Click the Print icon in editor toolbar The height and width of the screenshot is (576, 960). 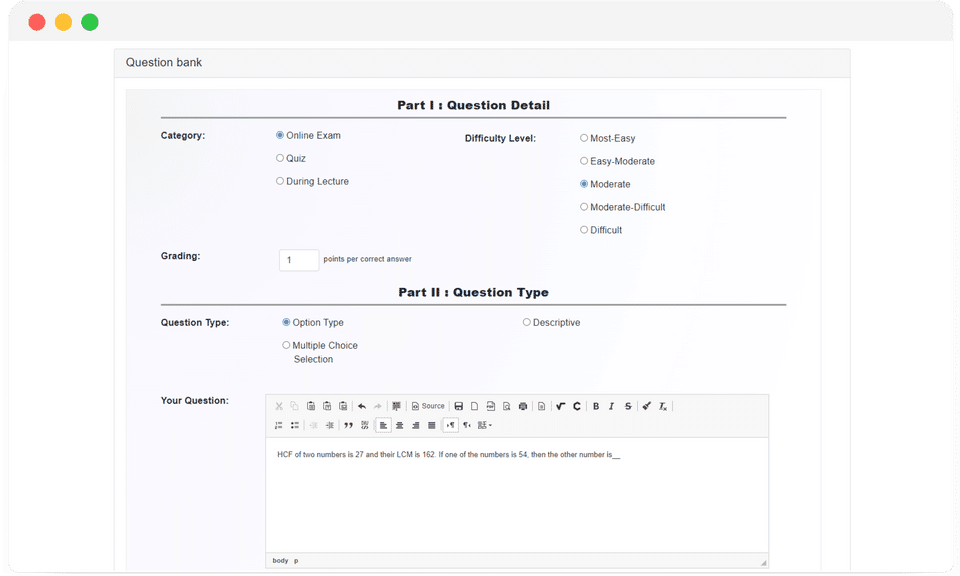click(x=523, y=406)
